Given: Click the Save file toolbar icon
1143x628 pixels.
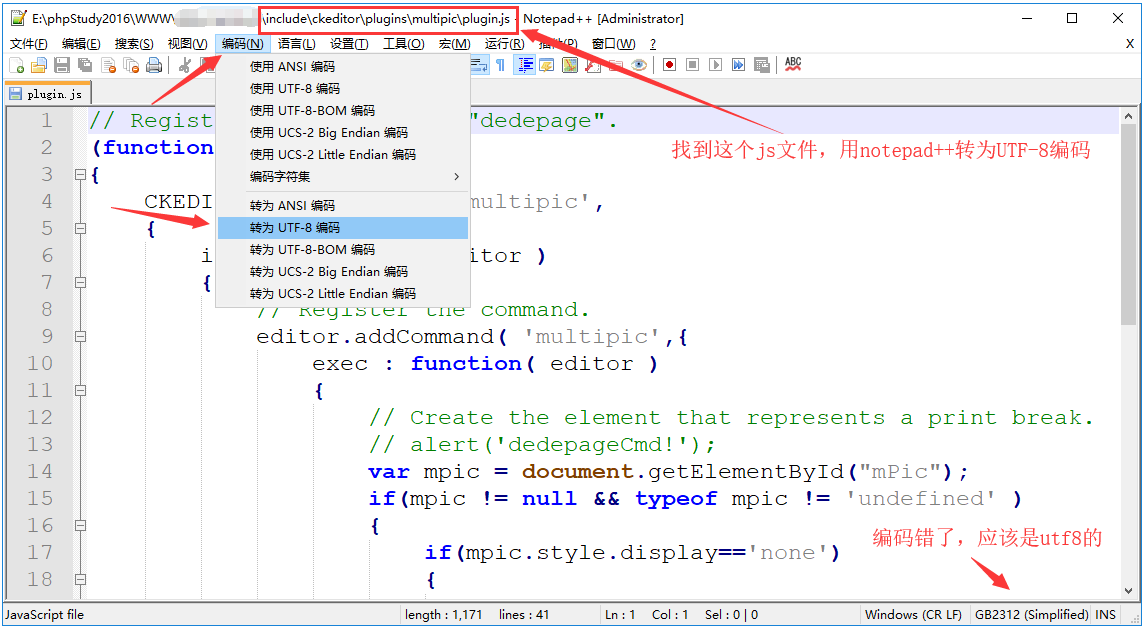Looking at the screenshot, I should 61,65.
